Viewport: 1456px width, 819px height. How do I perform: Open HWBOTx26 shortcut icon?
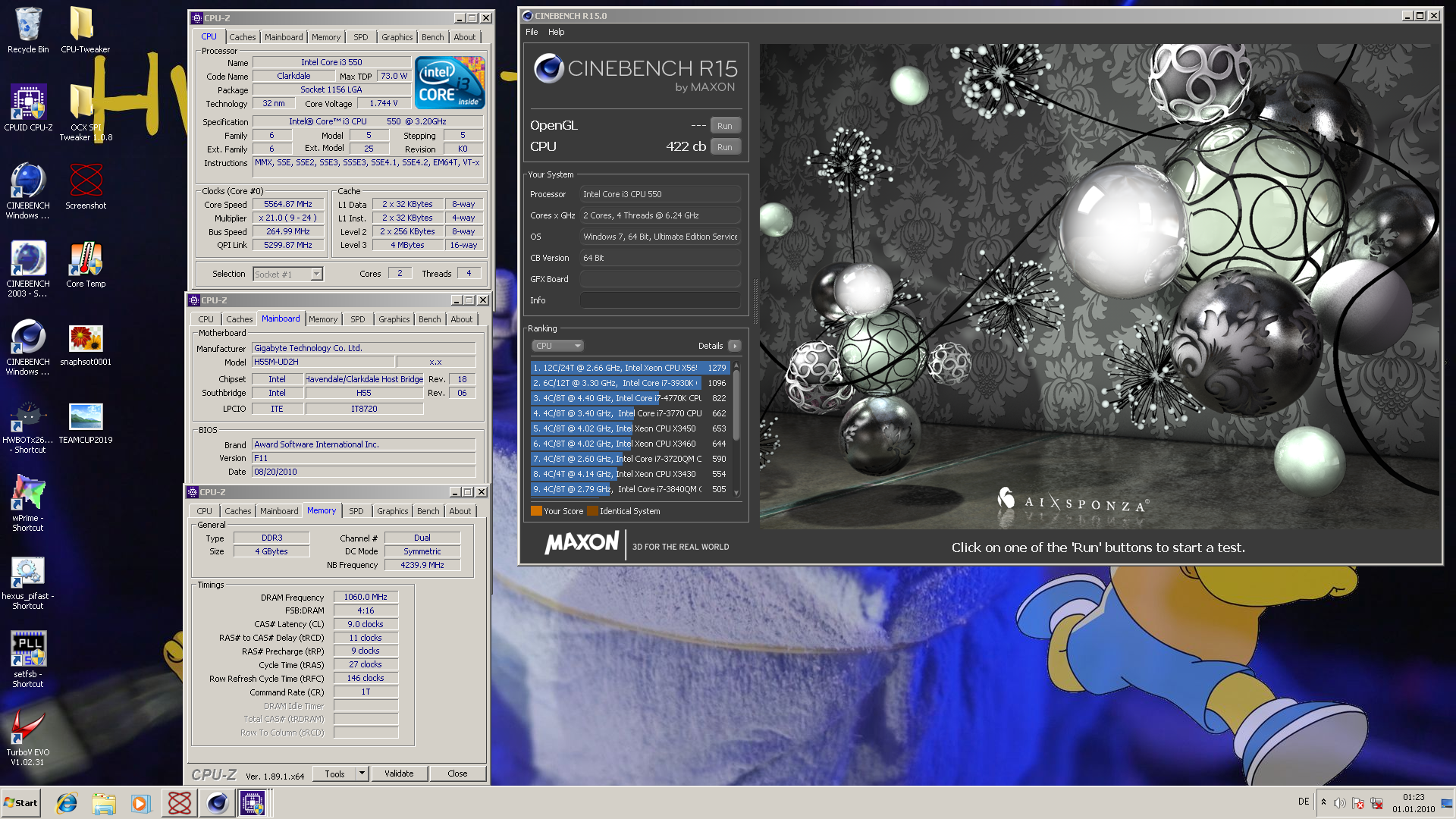pos(28,428)
